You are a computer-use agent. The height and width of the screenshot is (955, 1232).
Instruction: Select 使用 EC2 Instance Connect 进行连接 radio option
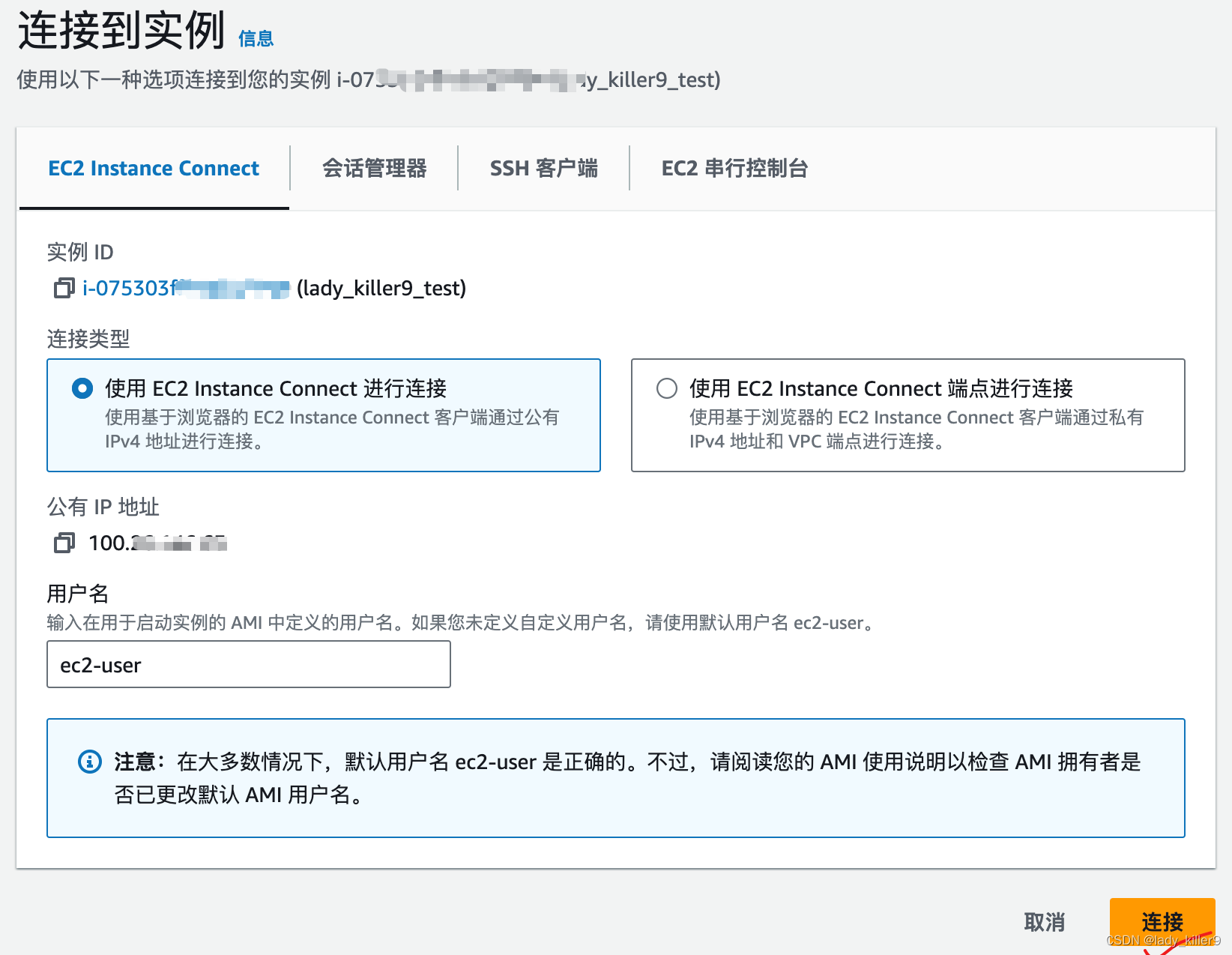[x=82, y=388]
